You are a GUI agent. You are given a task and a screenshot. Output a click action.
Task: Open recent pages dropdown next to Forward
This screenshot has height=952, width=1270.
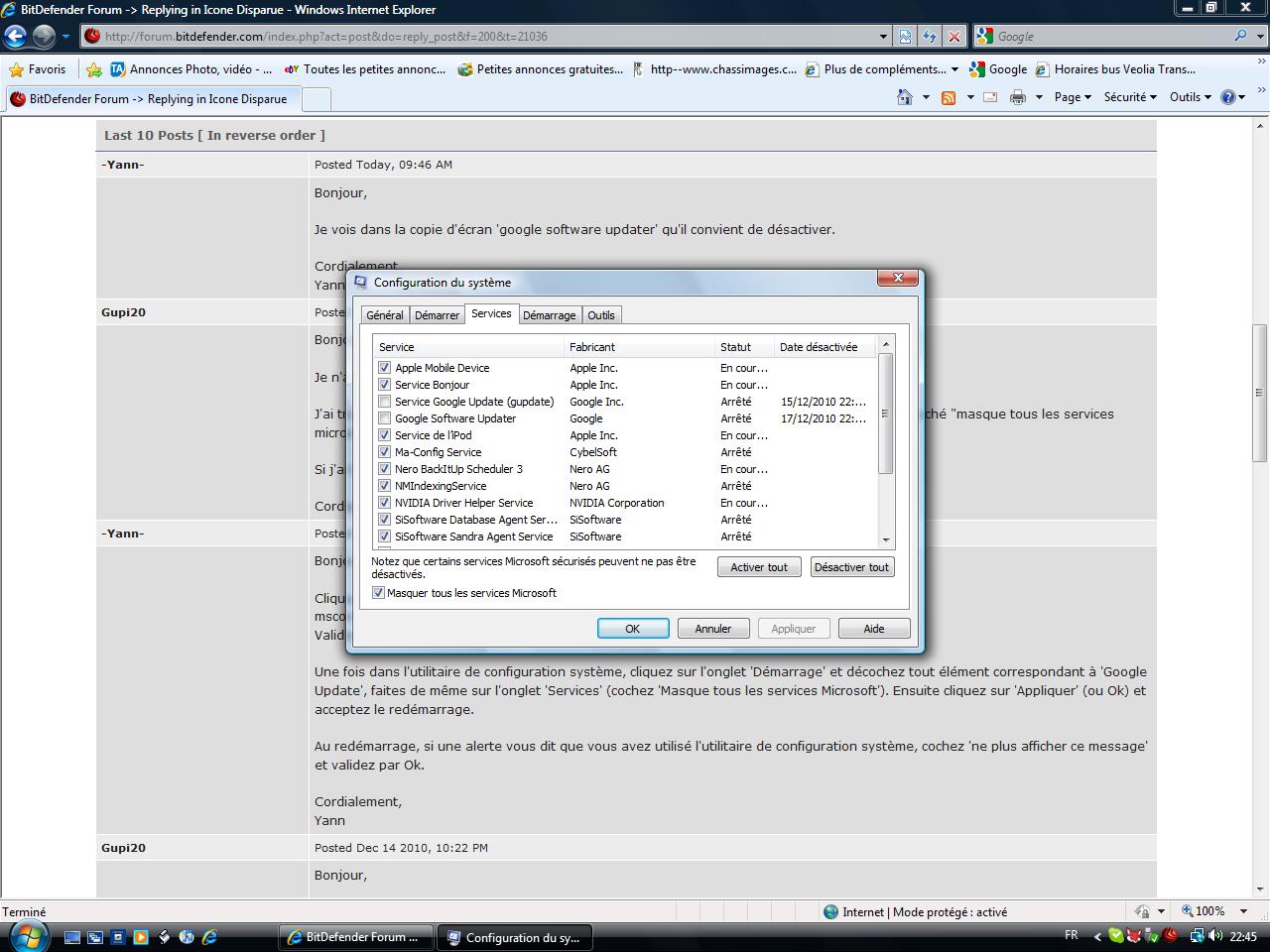click(x=65, y=37)
